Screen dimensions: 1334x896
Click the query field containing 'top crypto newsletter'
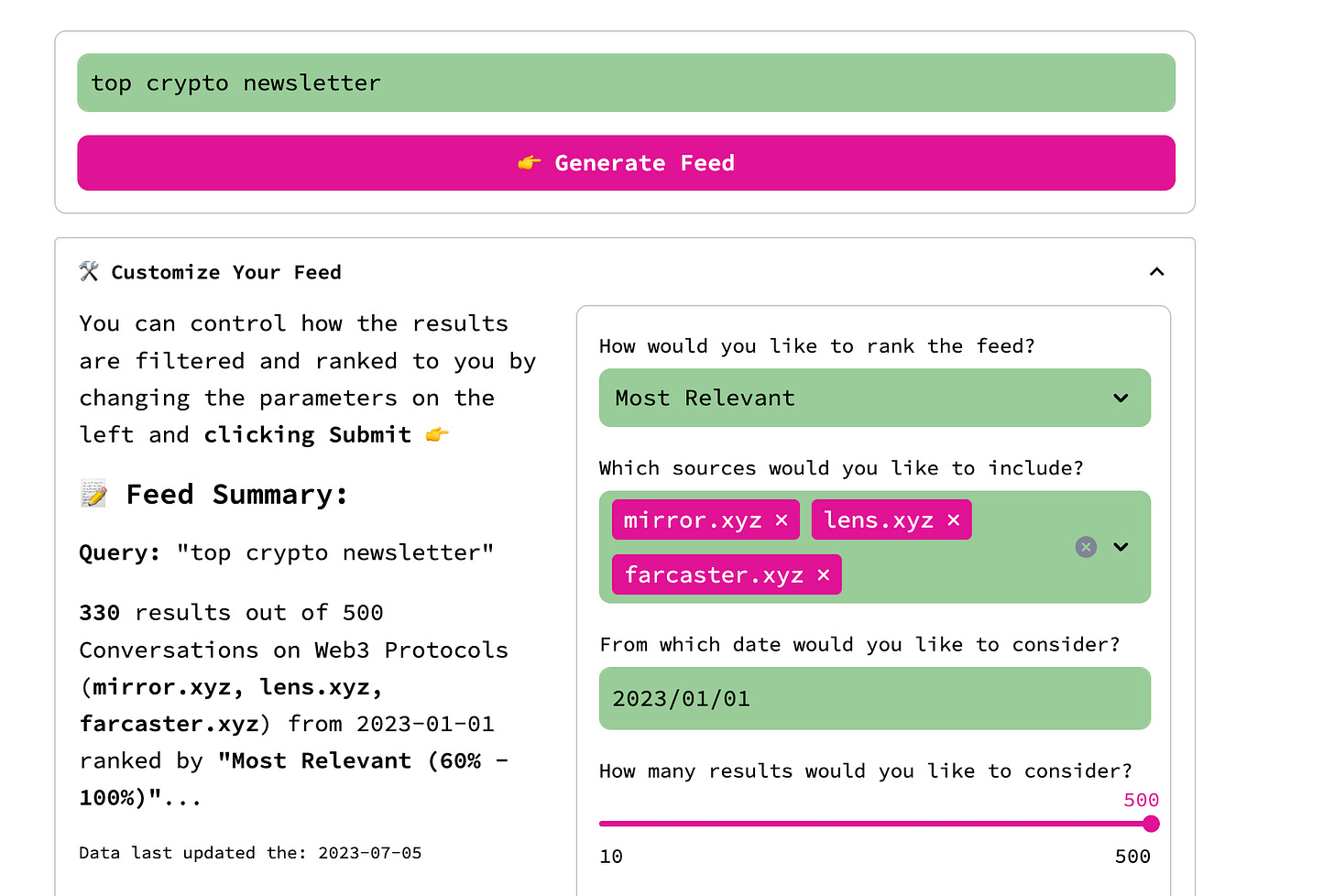(626, 82)
